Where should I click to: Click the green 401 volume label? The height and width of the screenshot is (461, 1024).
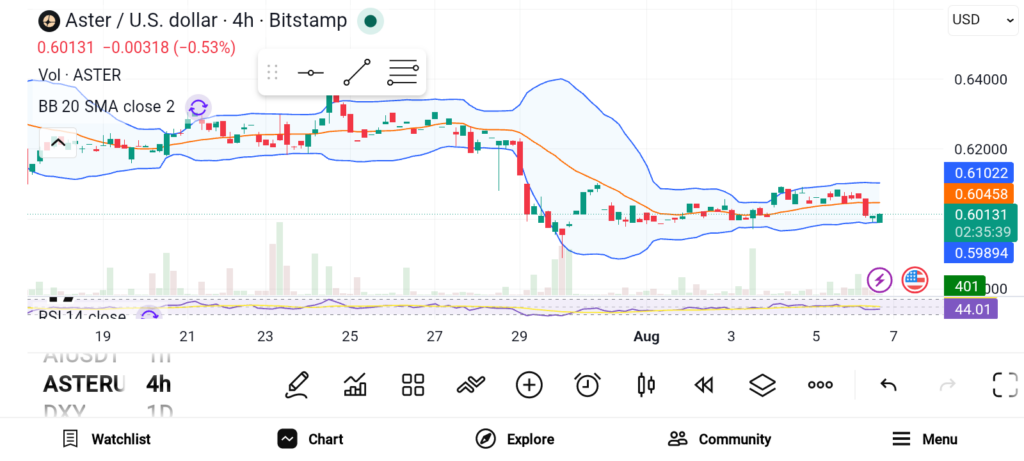965,286
